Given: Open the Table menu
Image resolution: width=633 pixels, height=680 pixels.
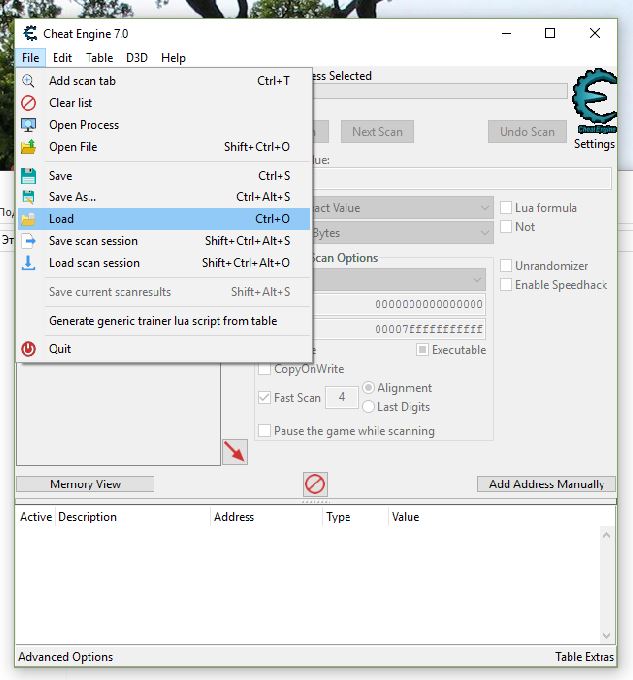Looking at the screenshot, I should click(x=99, y=58).
